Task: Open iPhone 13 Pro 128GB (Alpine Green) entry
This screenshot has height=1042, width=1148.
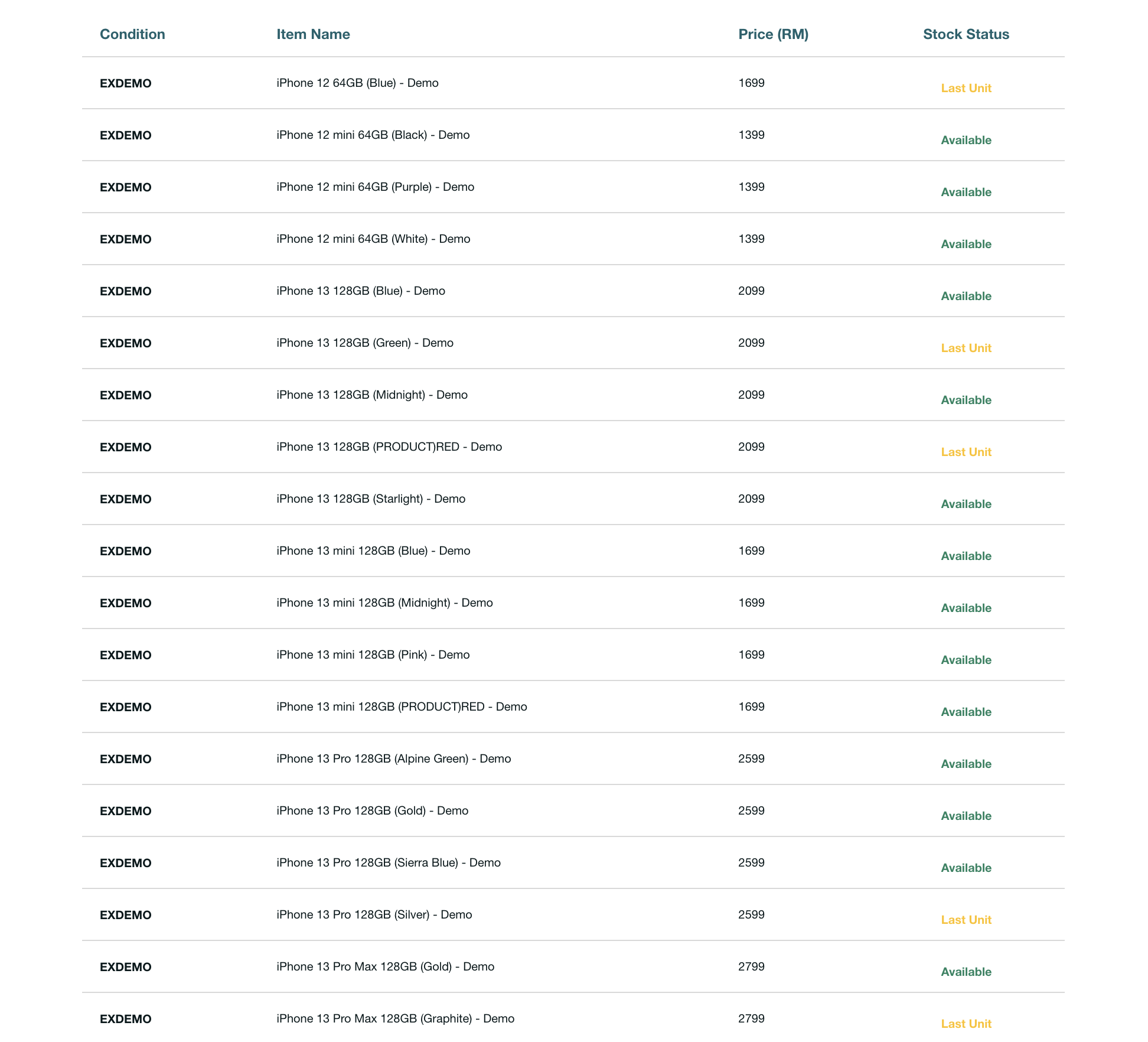Action: [x=393, y=759]
